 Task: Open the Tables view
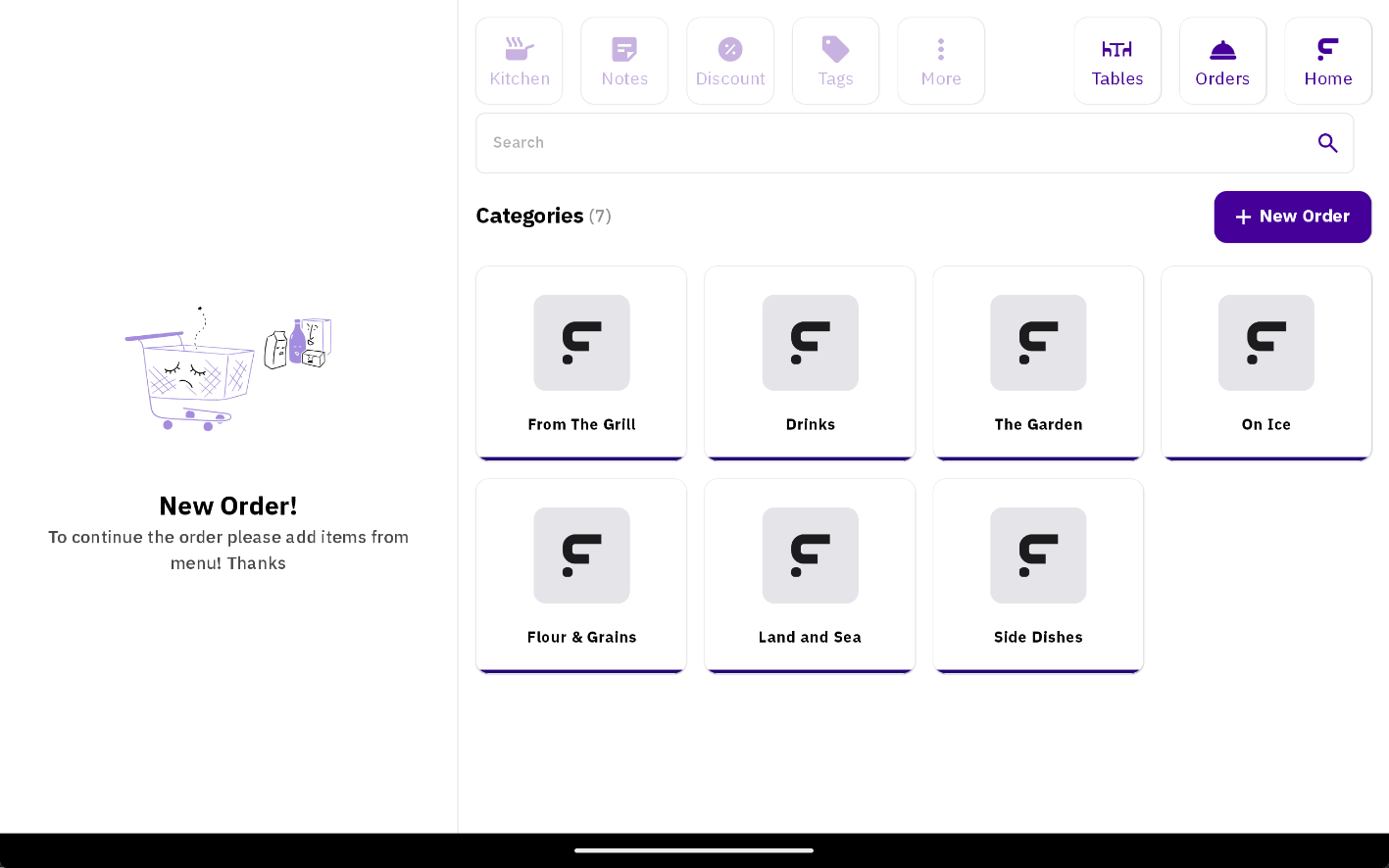click(x=1117, y=61)
